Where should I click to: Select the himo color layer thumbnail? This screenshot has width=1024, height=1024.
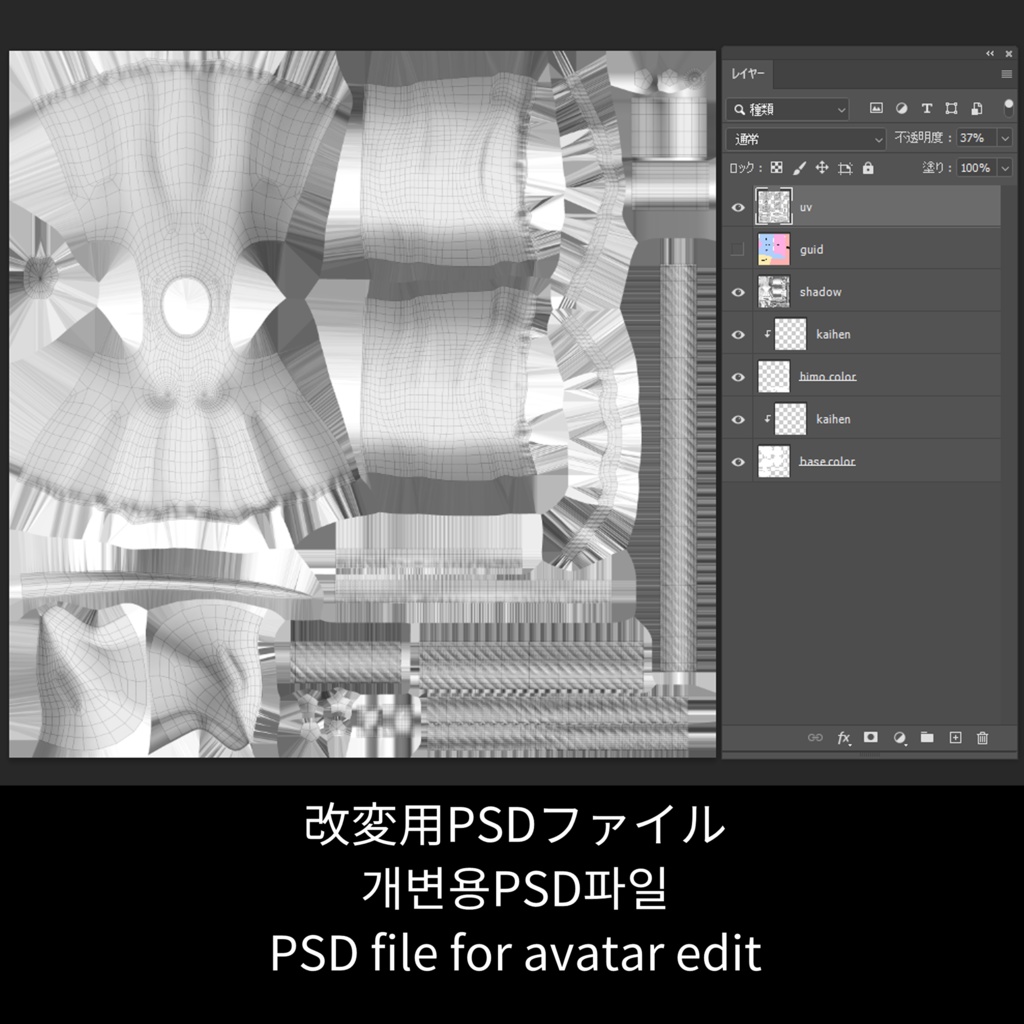[774, 377]
